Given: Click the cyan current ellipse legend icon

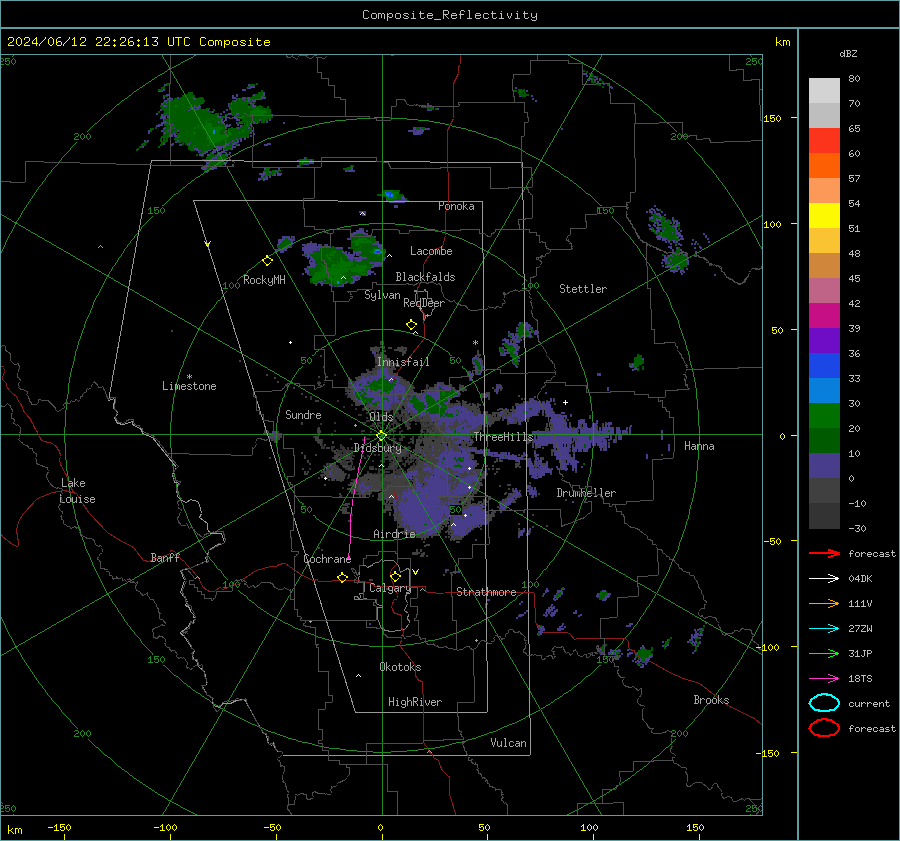Looking at the screenshot, I should point(824,703).
